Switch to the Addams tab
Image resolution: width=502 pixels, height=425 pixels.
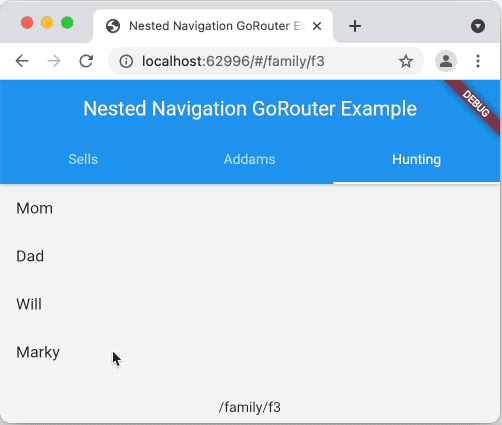click(250, 159)
